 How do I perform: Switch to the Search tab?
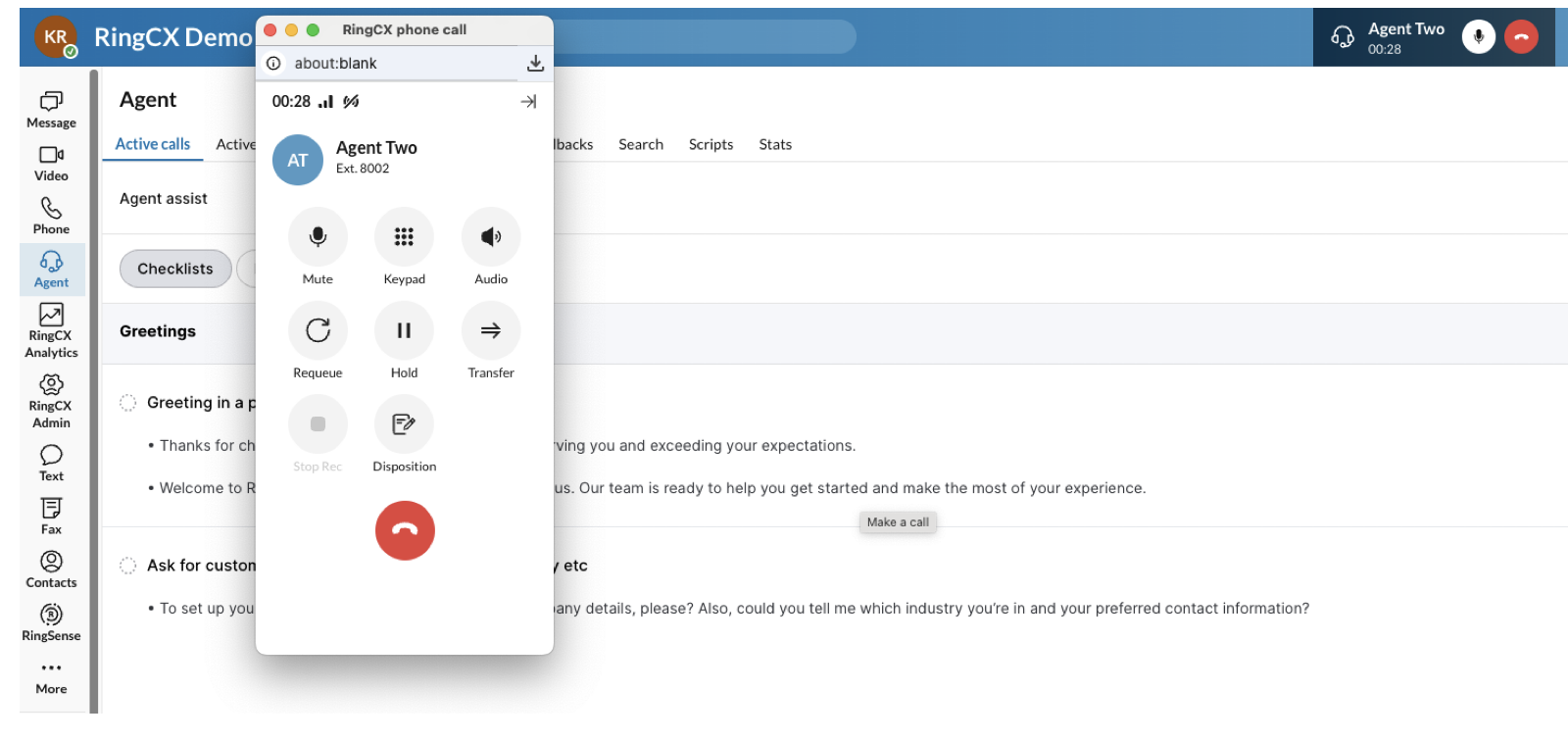coord(641,144)
